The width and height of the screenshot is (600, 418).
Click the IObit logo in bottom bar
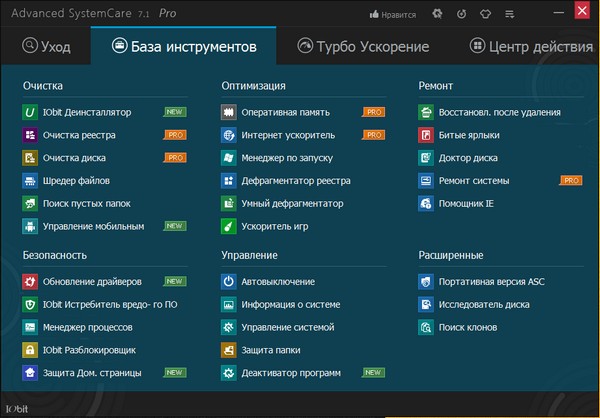(x=17, y=410)
